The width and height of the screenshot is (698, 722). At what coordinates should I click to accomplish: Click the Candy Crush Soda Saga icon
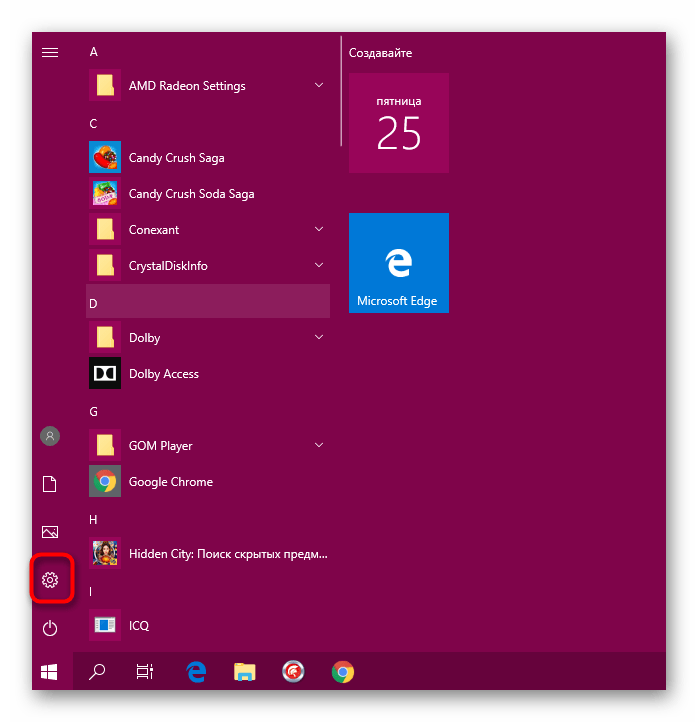tap(105, 193)
